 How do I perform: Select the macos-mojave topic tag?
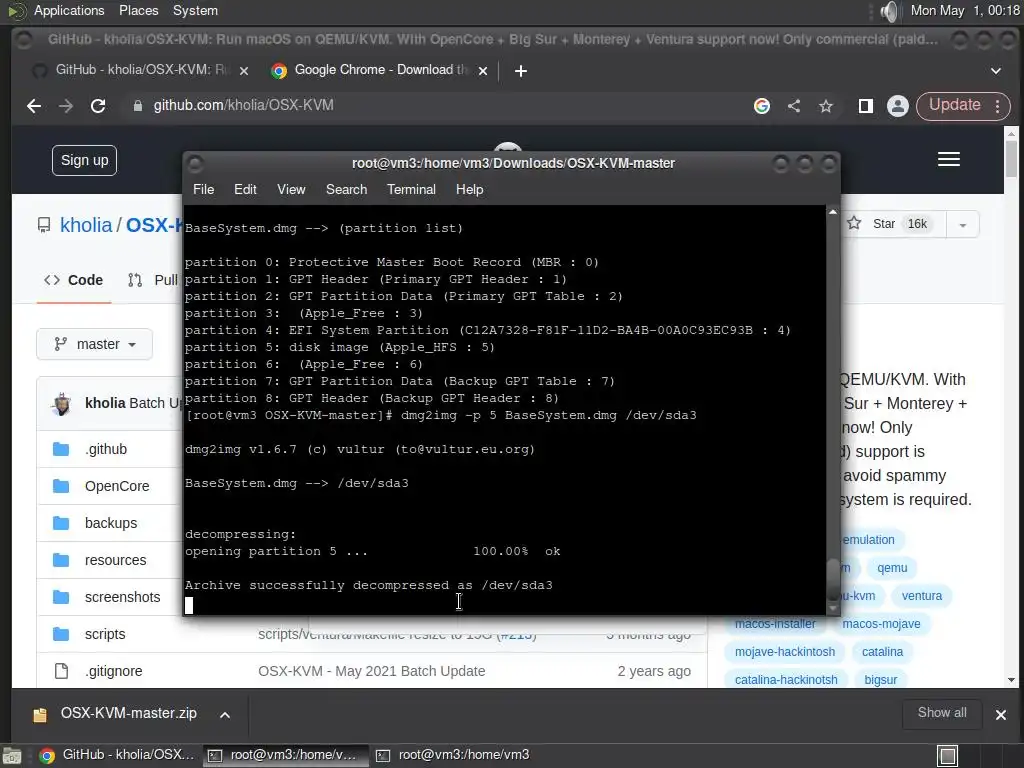pyautogui.click(x=881, y=624)
